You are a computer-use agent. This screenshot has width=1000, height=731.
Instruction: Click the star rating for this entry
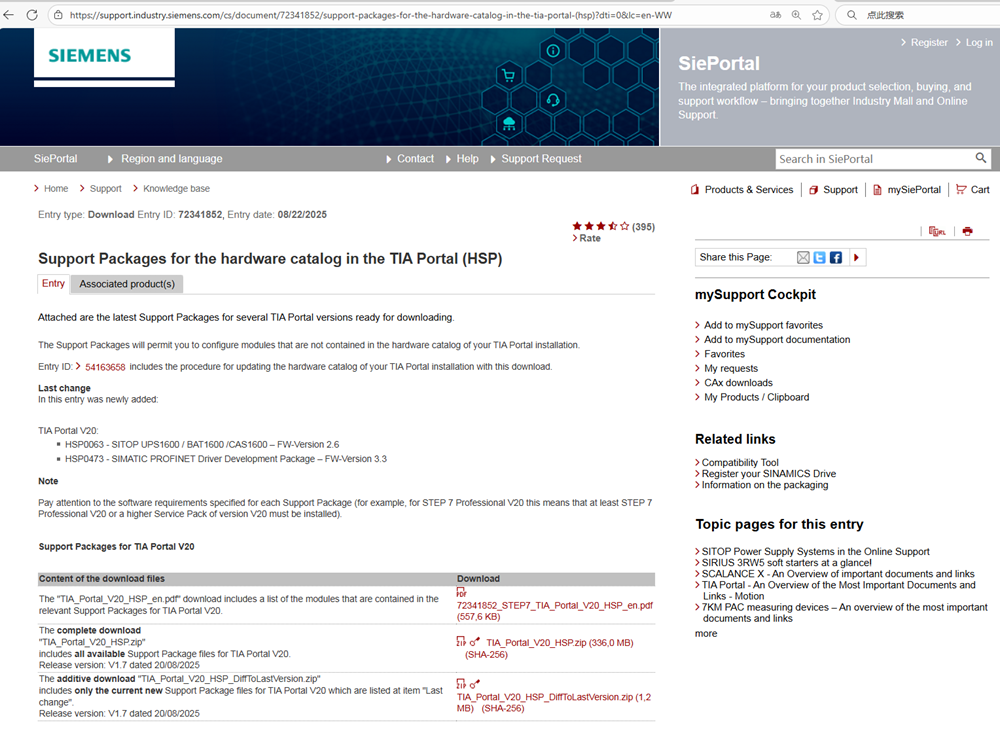coord(600,226)
